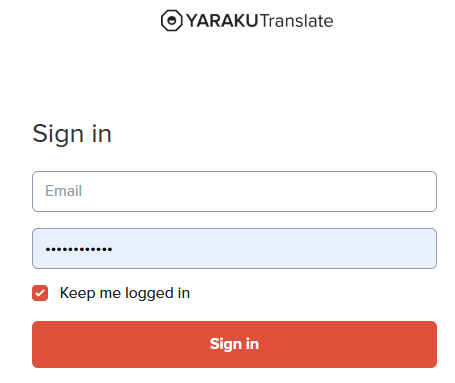Click the Sign in page heading

(x=72, y=134)
